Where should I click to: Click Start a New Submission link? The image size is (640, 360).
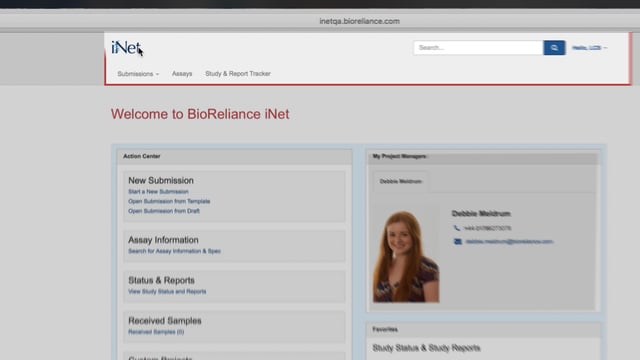point(158,191)
